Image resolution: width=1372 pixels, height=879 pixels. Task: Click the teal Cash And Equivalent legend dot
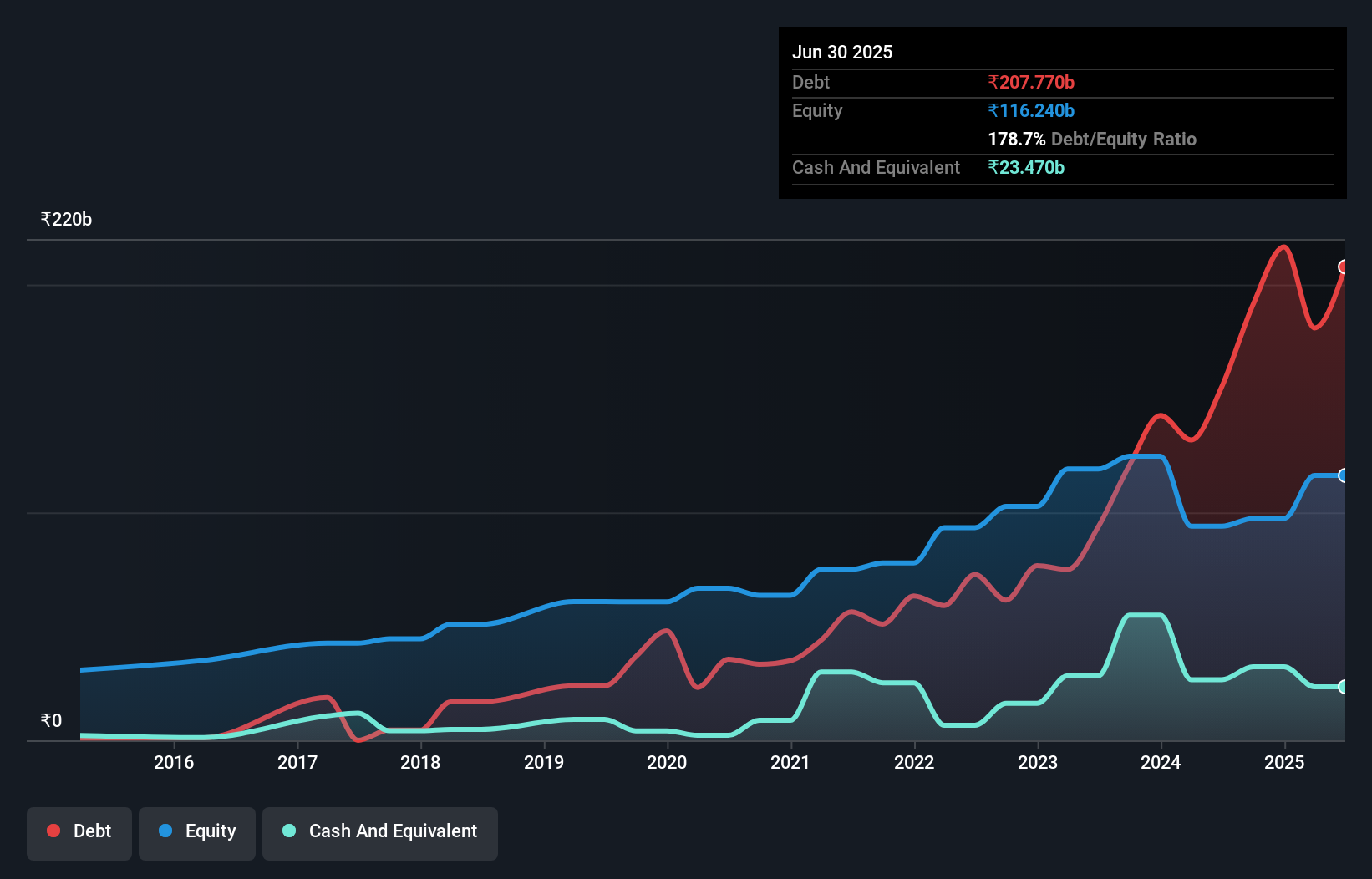288,831
